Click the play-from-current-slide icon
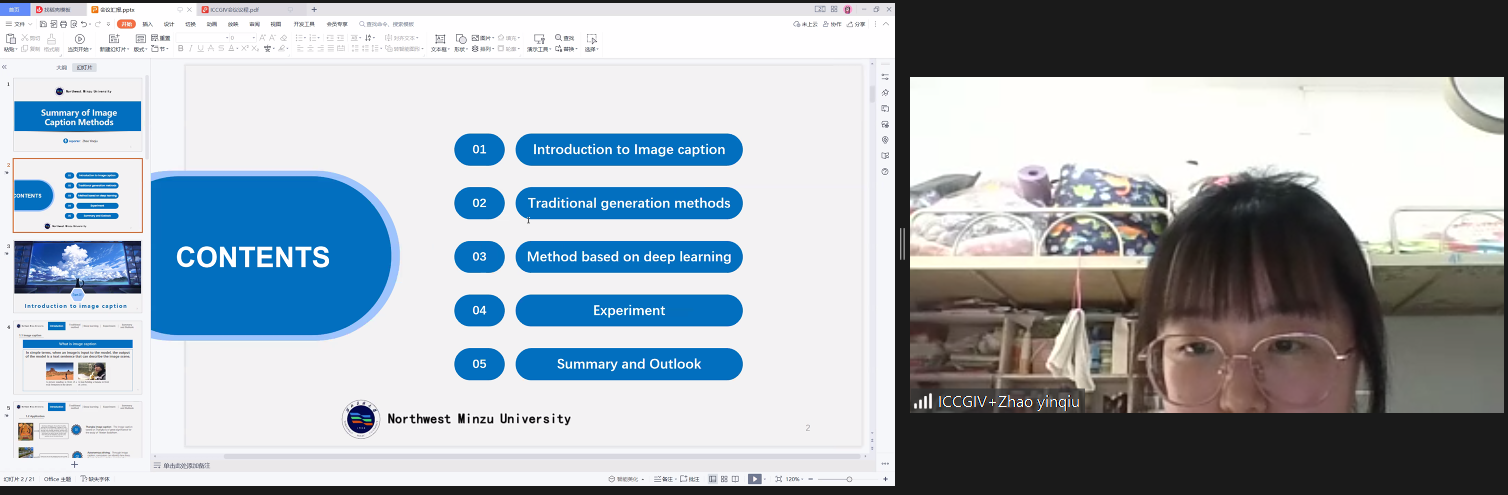This screenshot has width=1508, height=495. [80, 38]
